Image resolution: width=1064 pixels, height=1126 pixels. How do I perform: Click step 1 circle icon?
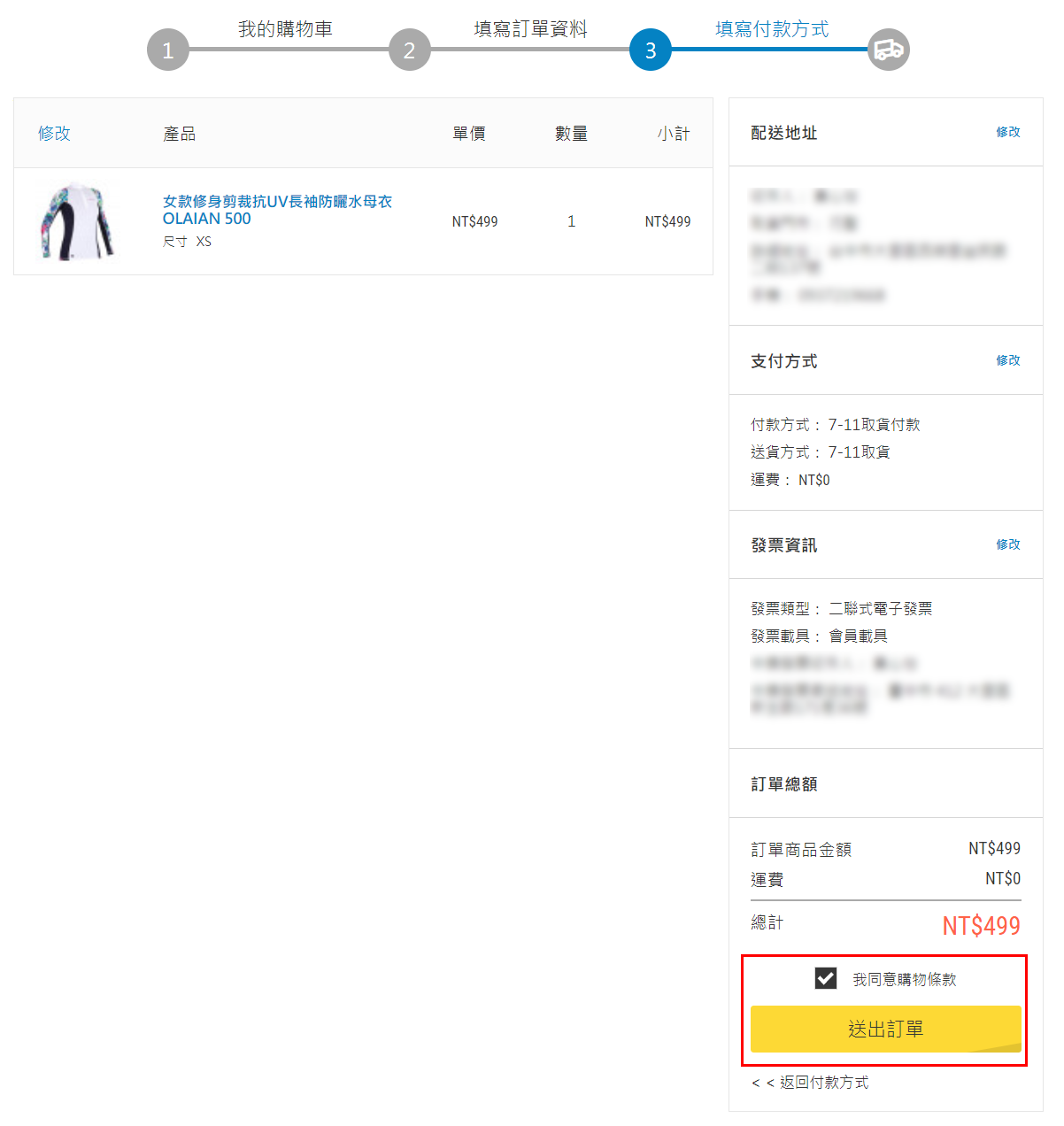pos(168,50)
